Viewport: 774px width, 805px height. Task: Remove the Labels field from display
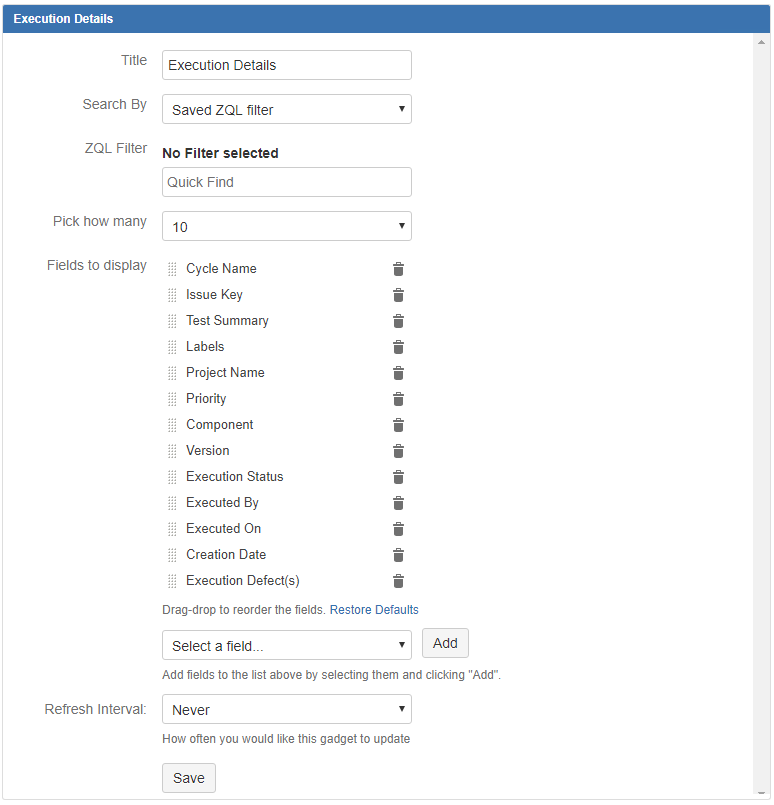coord(398,346)
